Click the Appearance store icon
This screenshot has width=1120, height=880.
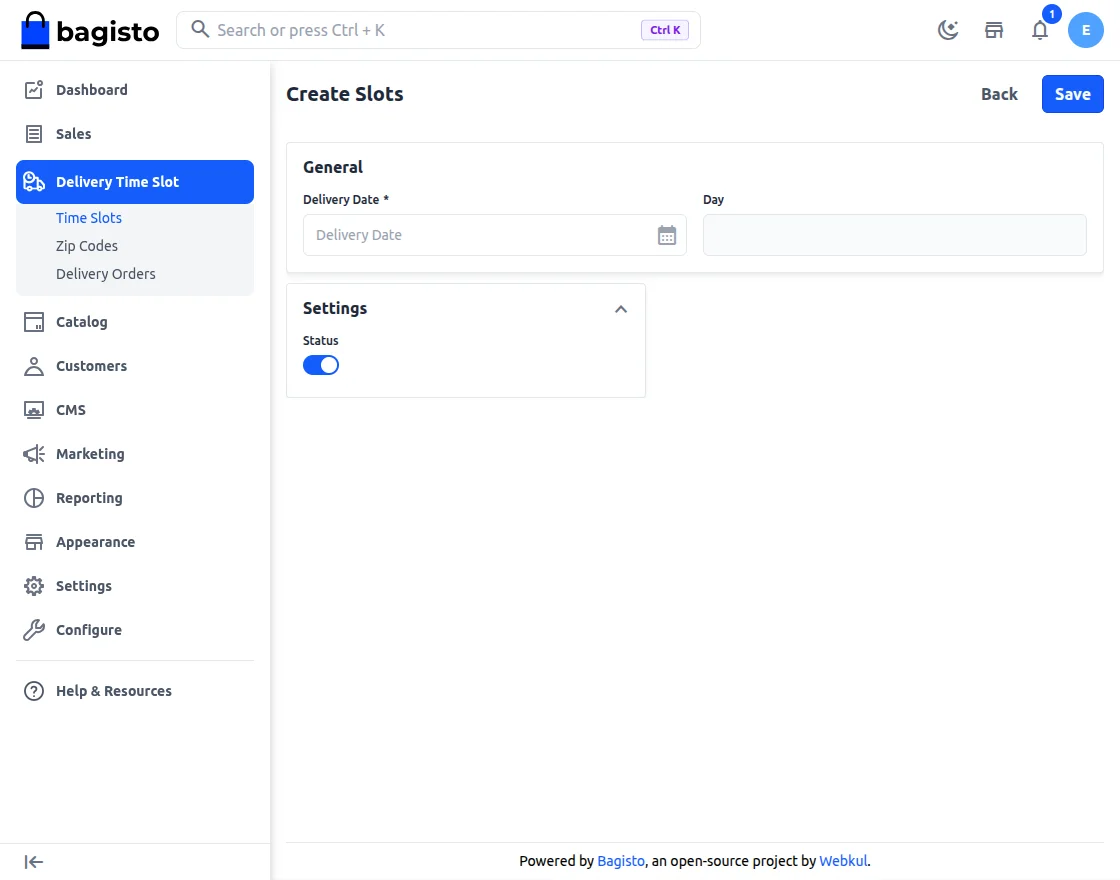pyautogui.click(x=34, y=542)
